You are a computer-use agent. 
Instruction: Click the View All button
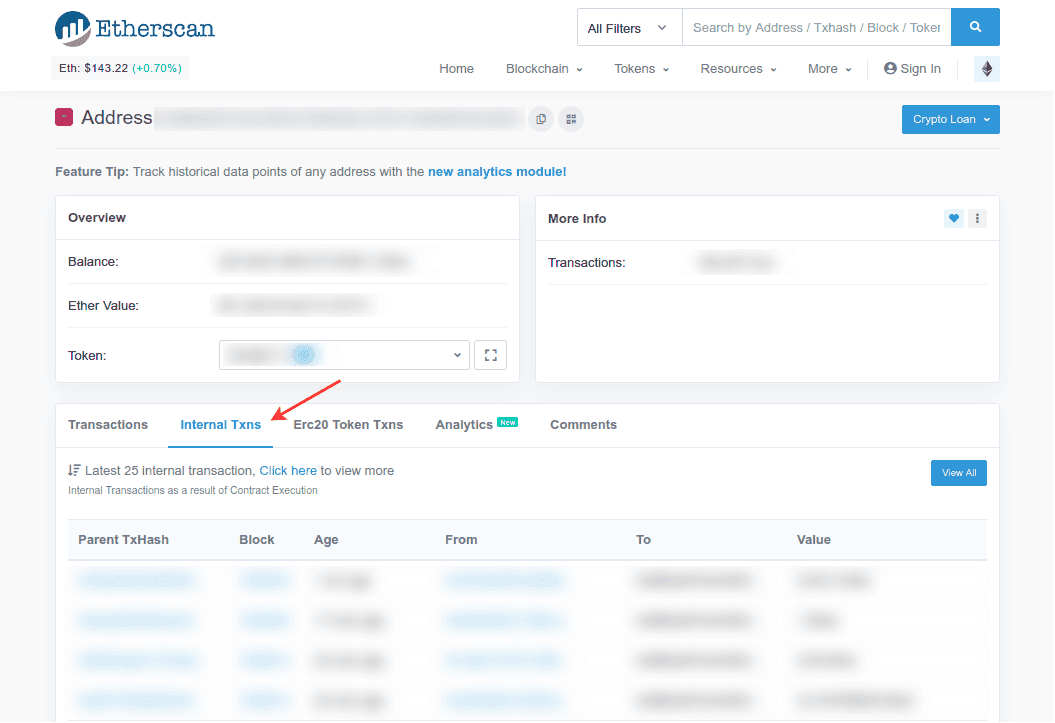[959, 473]
